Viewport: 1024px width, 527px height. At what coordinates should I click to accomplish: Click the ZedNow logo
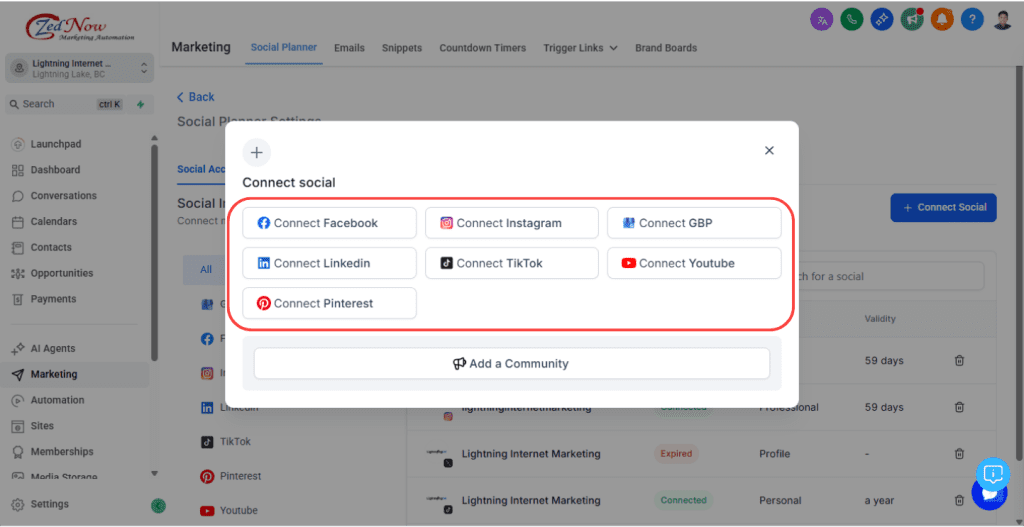click(x=80, y=27)
